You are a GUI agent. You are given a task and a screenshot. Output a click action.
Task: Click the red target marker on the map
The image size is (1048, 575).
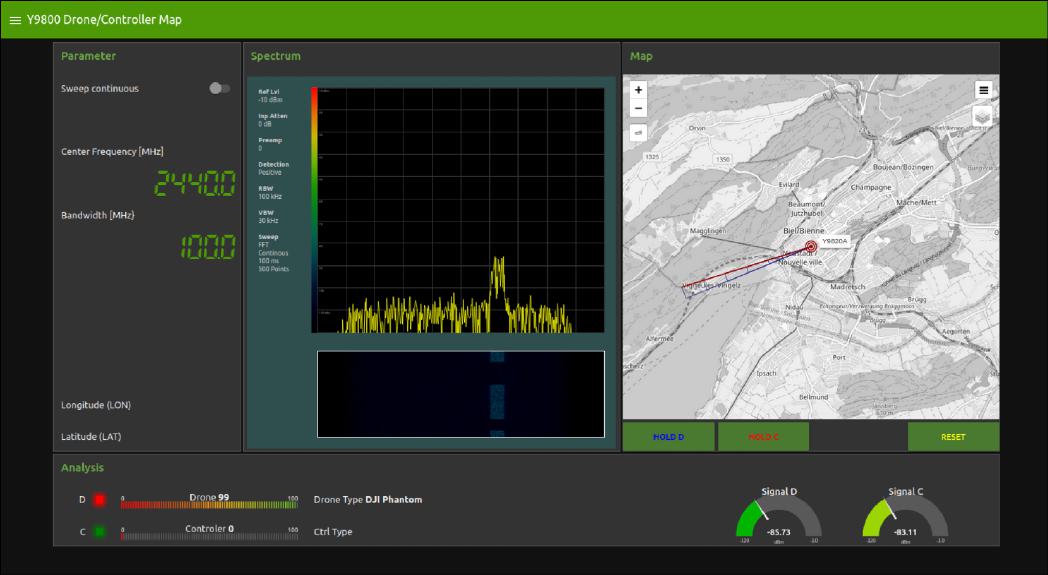coord(811,246)
